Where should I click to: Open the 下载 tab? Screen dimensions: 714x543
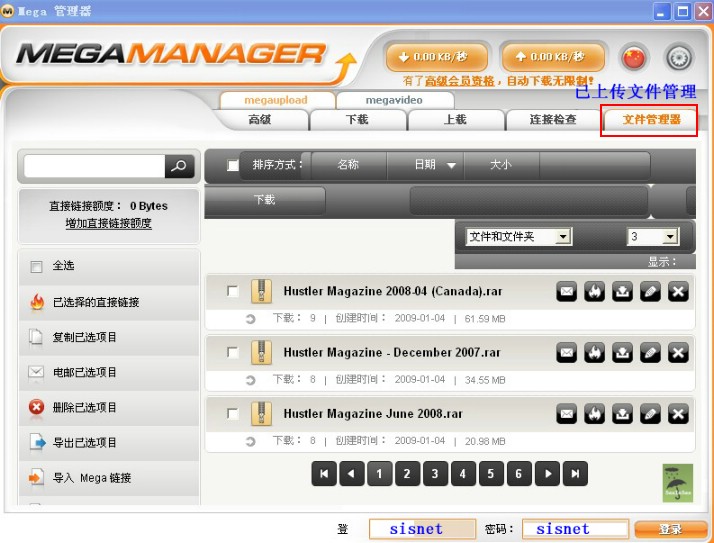click(x=357, y=120)
